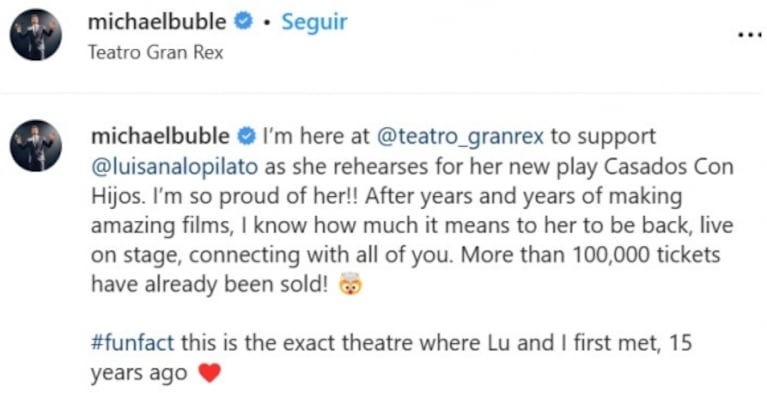
Task: Click the dot separator before Seguir
Action: point(267,23)
